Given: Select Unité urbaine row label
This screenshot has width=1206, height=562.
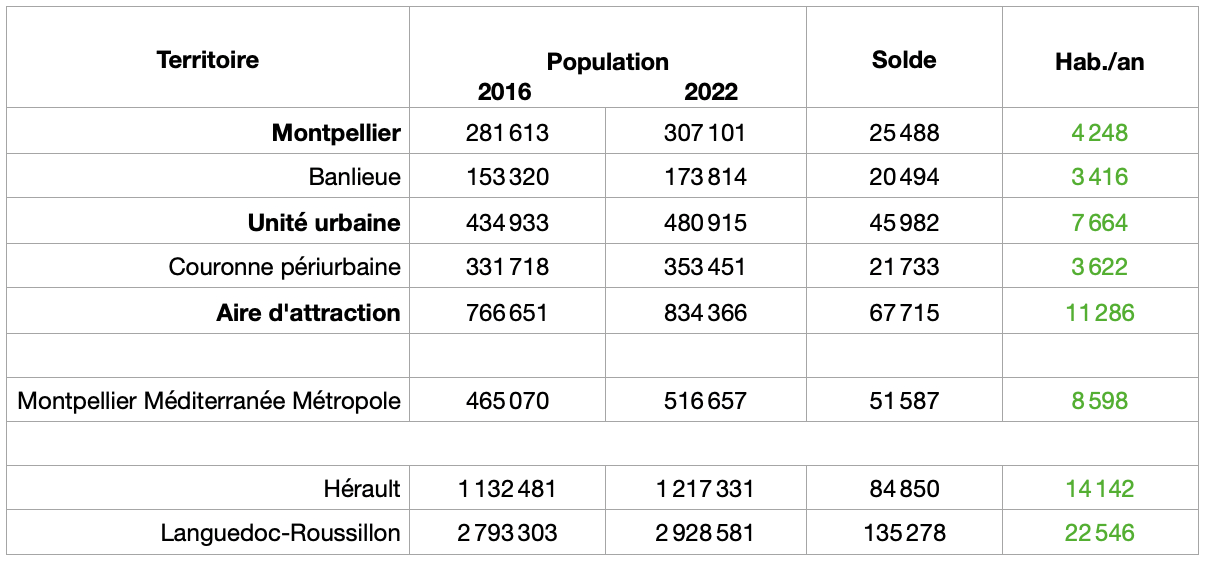Looking at the screenshot, I should pos(324,223).
